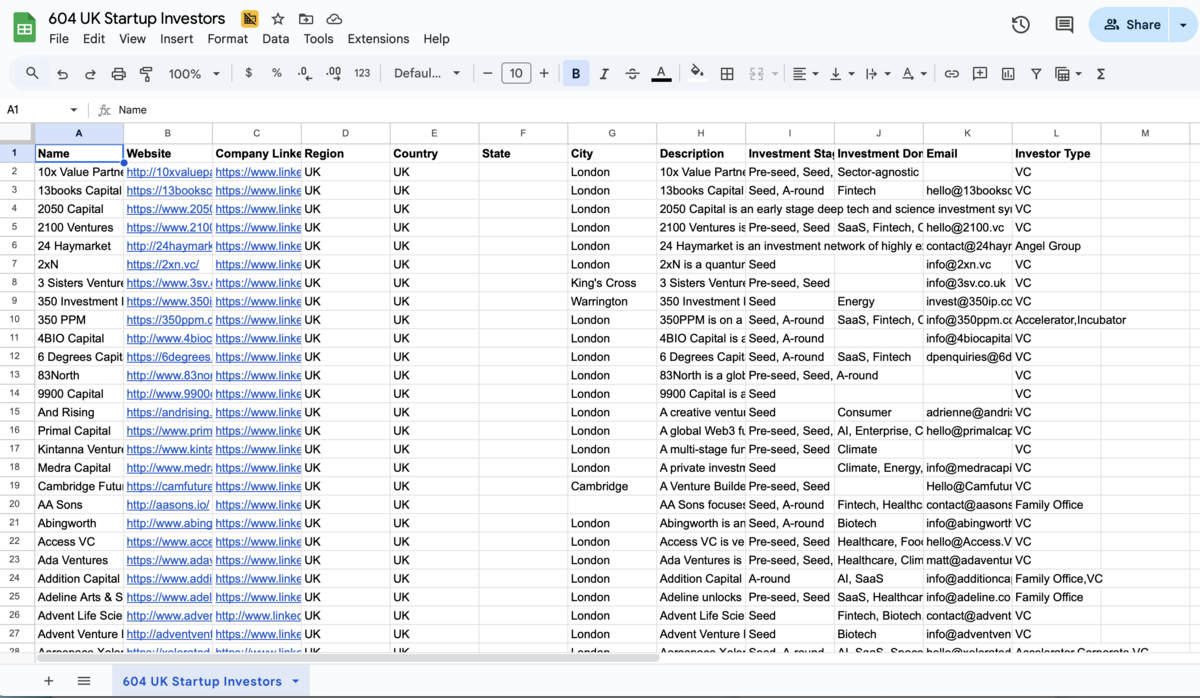1200x698 pixels.
Task: Click the insert chart icon
Action: (x=1008, y=74)
